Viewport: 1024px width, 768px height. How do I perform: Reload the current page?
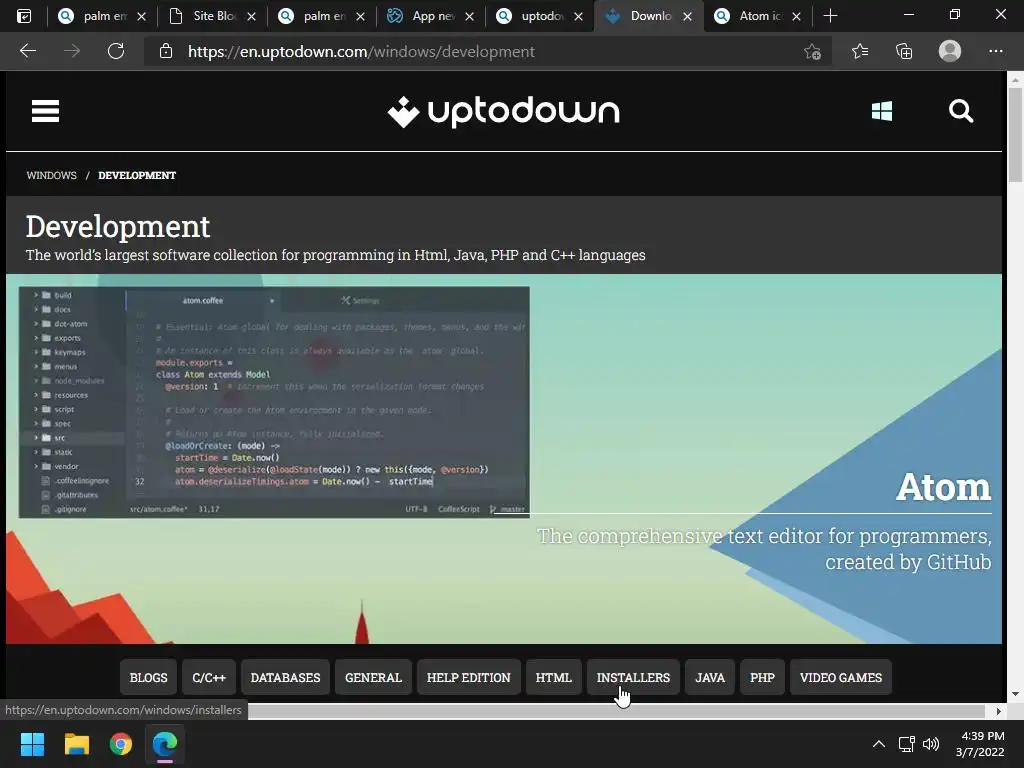tap(116, 51)
